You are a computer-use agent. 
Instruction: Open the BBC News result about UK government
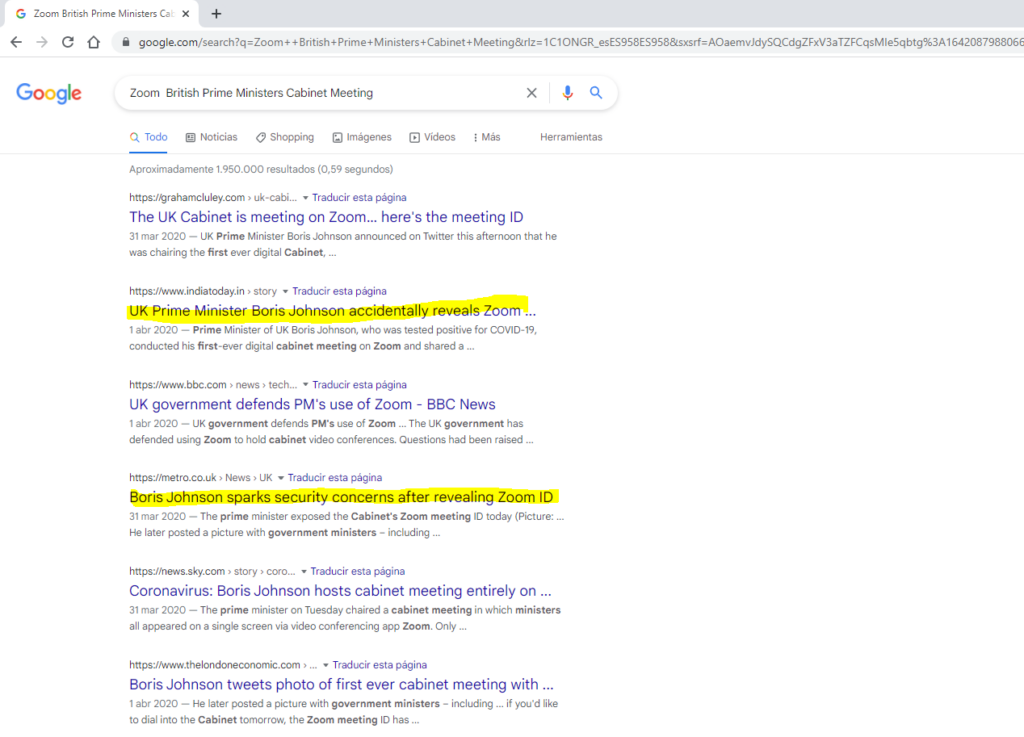(x=310, y=404)
